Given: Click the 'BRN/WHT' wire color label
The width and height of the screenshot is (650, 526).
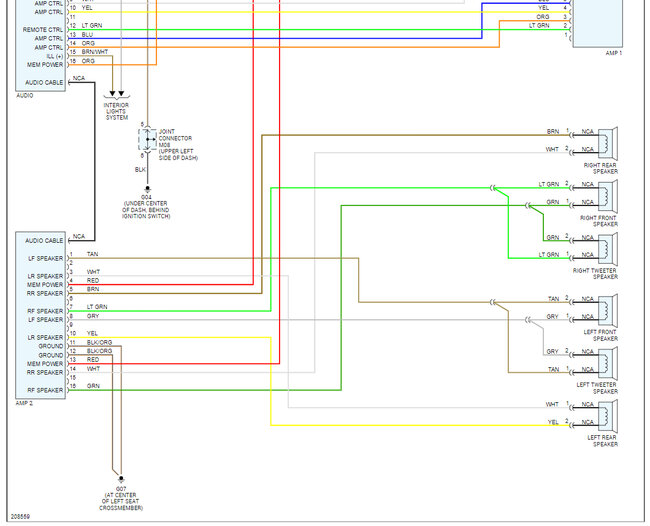Looking at the screenshot, I should coord(95,52).
